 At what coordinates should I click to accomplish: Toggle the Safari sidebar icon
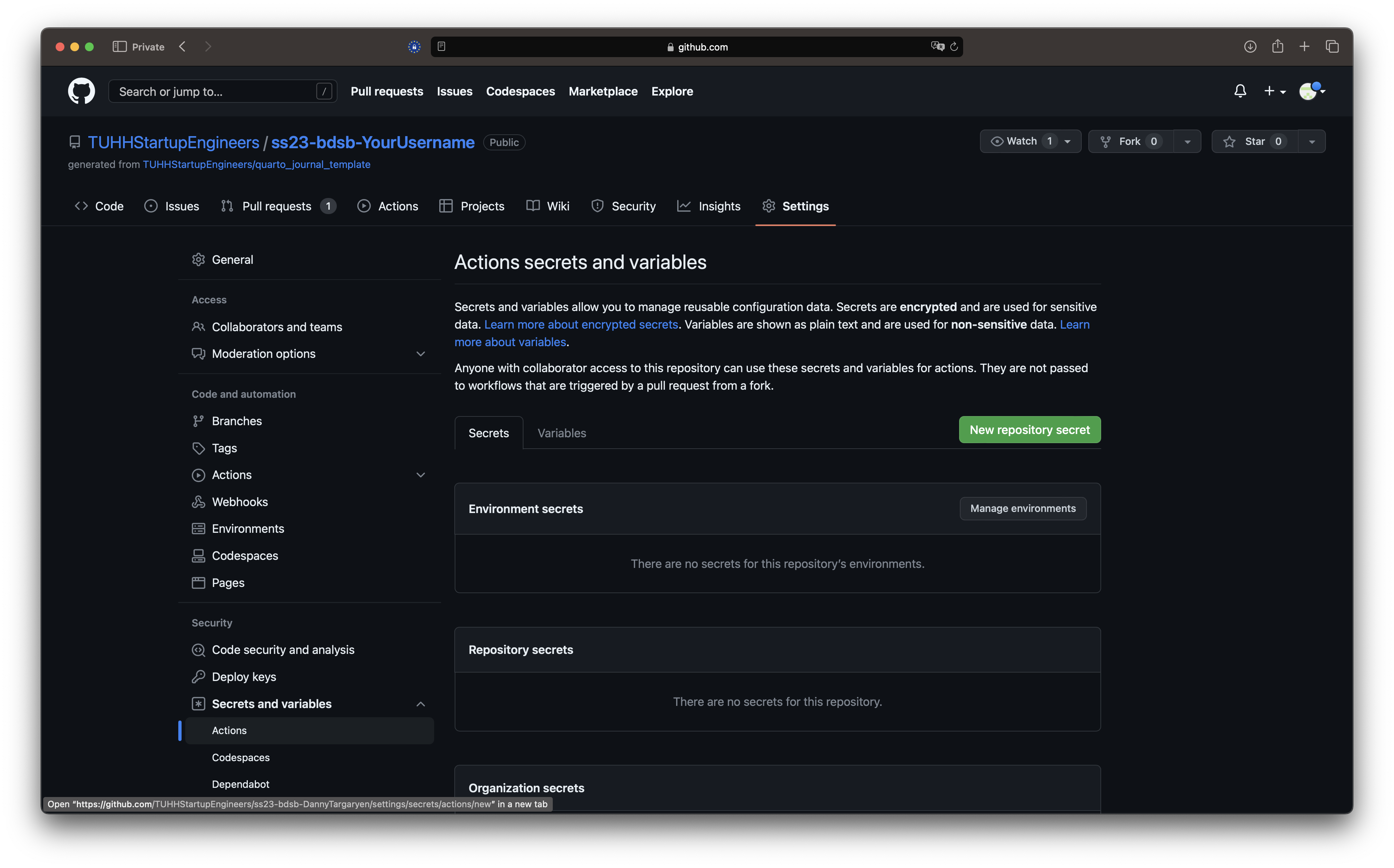[x=119, y=46]
